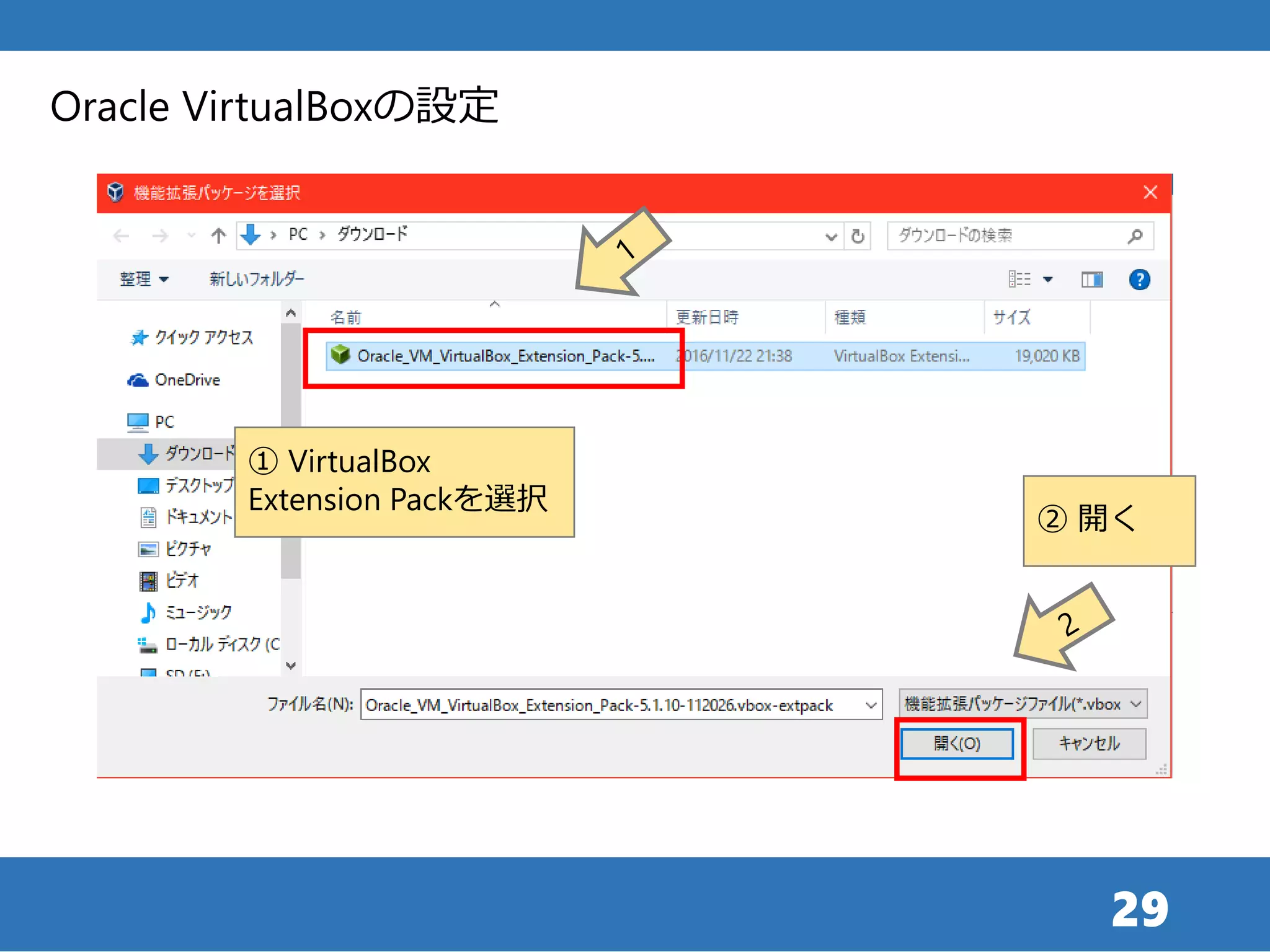
Task: Click the VirtualBox icon in title bar
Action: pos(115,192)
